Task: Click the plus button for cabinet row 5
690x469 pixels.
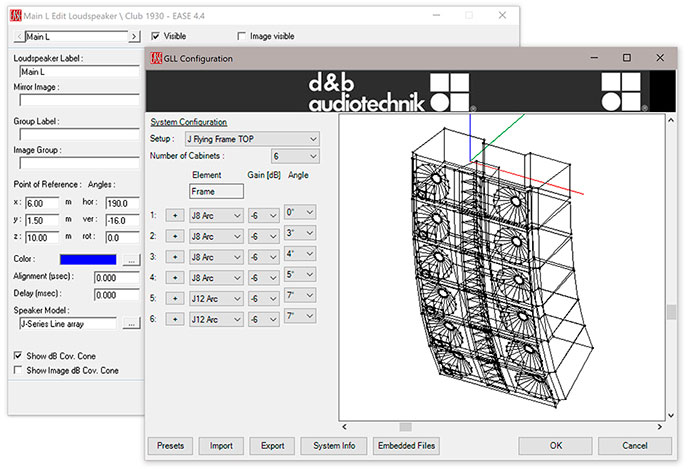Action: pyautogui.click(x=175, y=298)
